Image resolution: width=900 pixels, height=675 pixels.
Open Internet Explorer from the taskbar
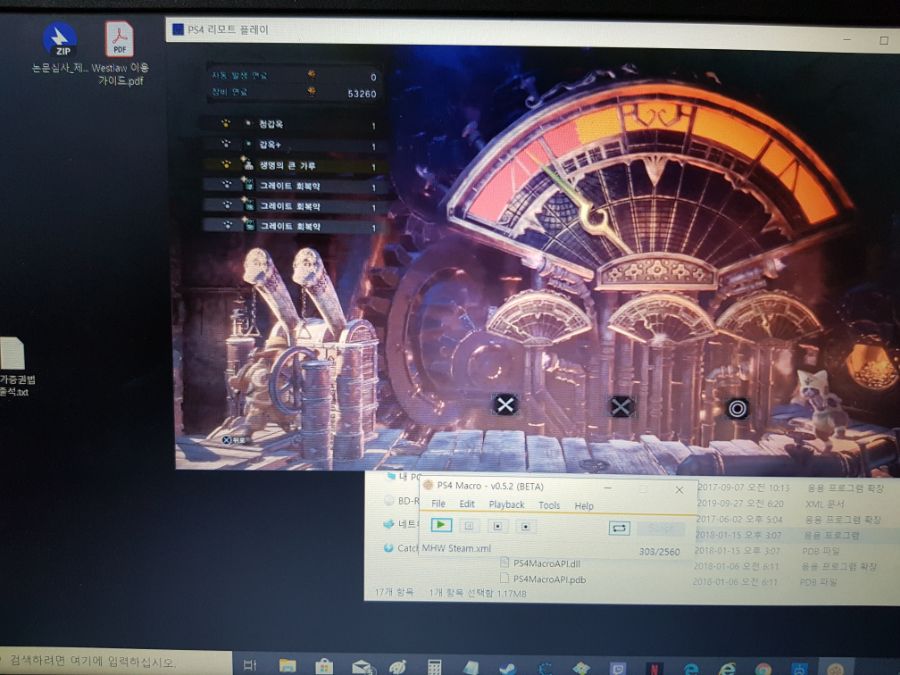727,669
